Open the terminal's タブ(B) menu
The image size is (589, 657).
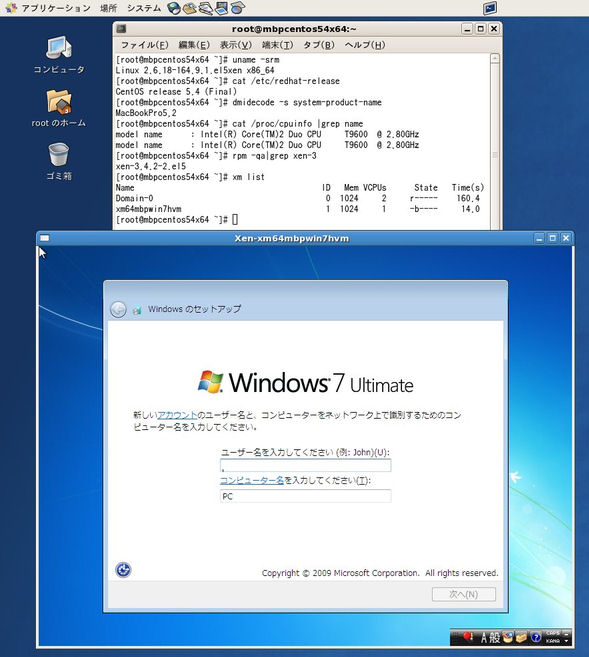pyautogui.click(x=319, y=45)
